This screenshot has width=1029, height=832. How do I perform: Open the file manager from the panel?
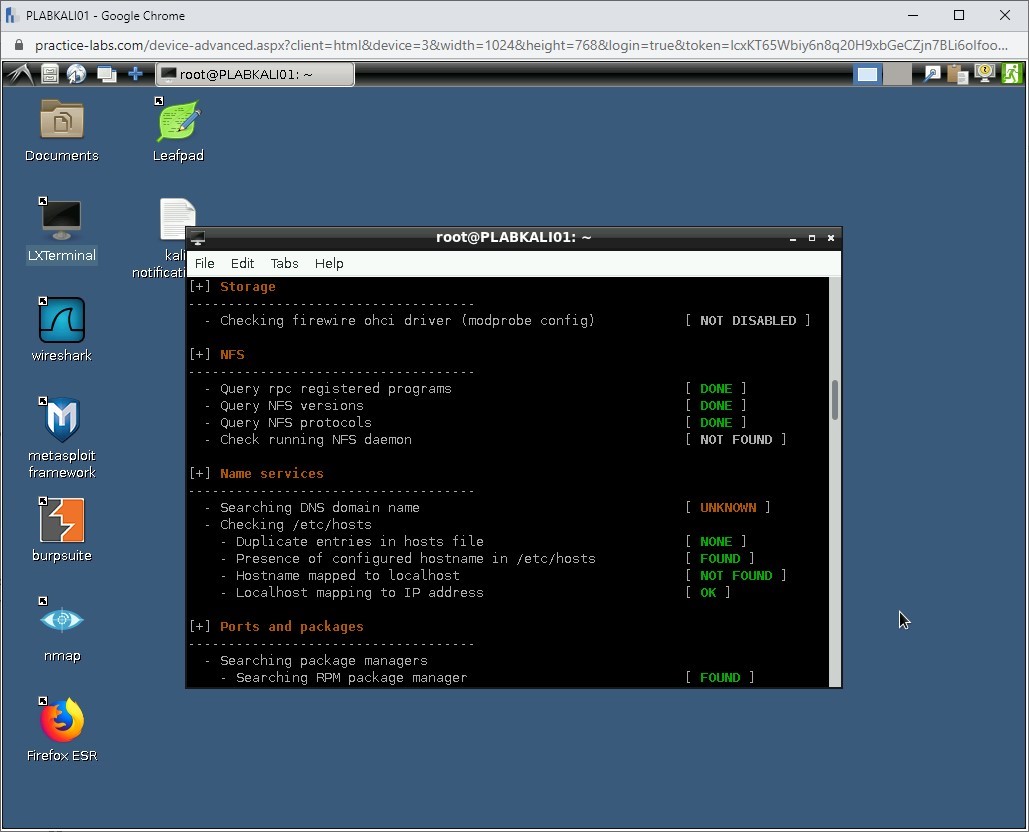click(x=49, y=74)
